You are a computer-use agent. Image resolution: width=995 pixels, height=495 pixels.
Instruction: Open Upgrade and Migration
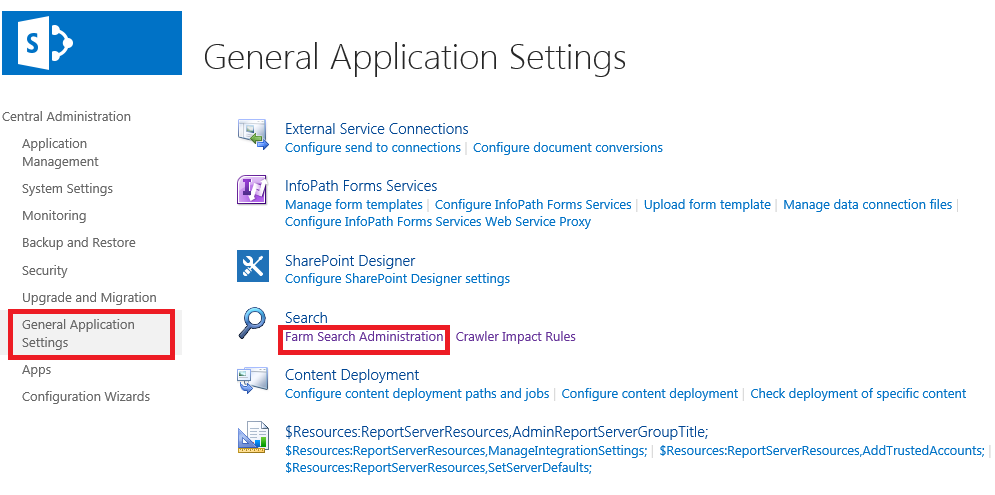pyautogui.click(x=89, y=298)
